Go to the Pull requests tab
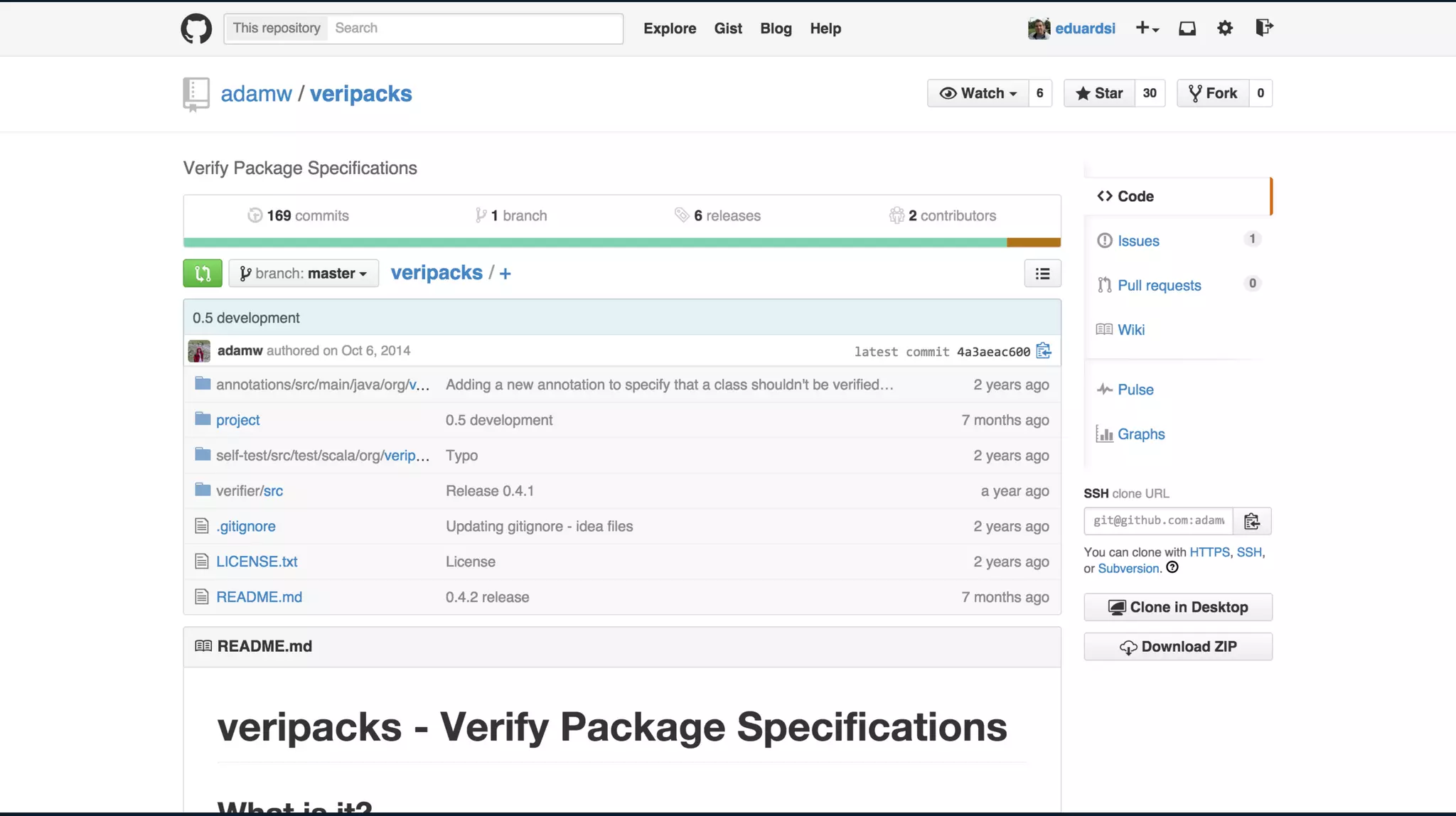The width and height of the screenshot is (1456, 816). click(x=1159, y=286)
